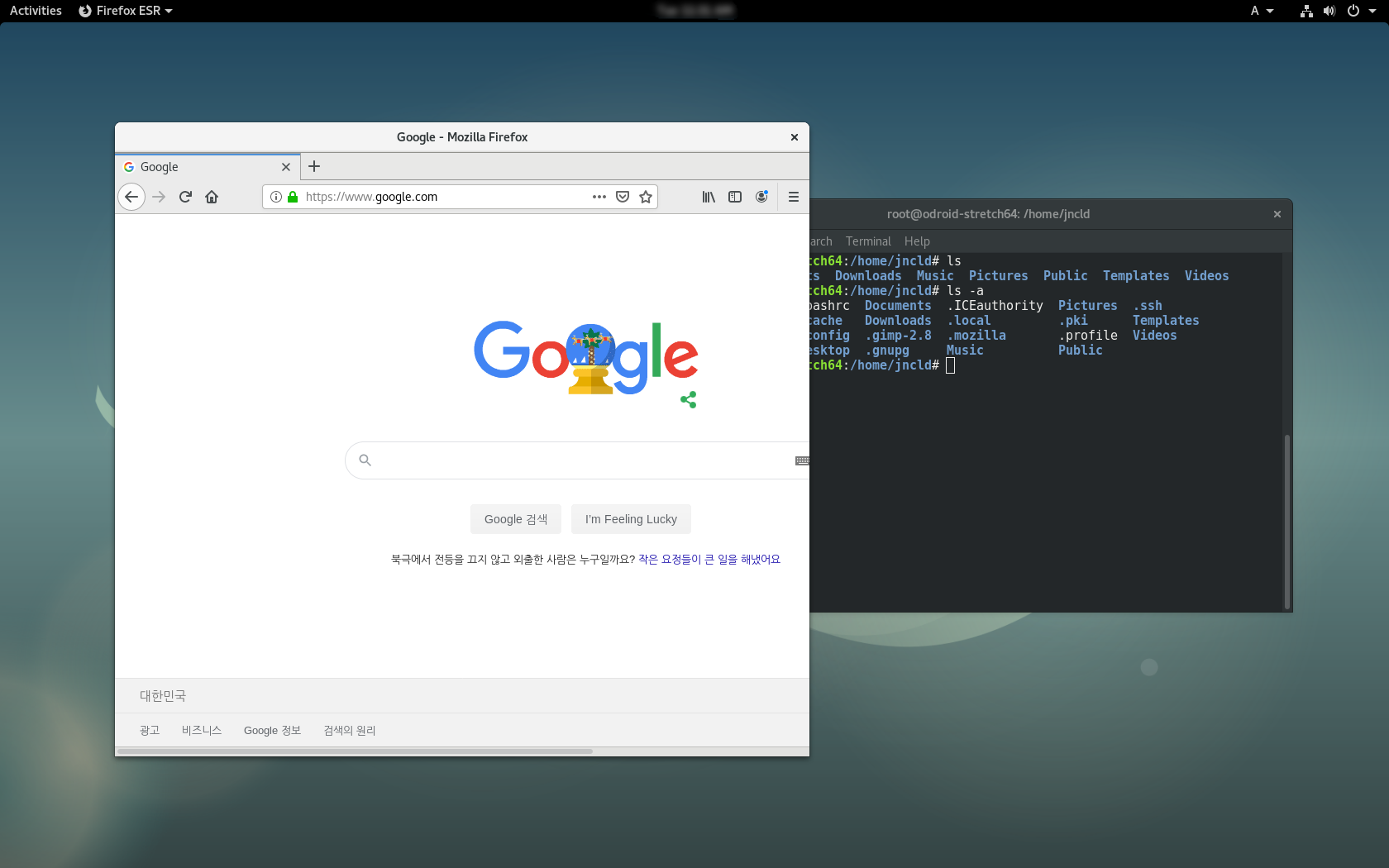Select the Google tab
This screenshot has width=1389, height=868.
(208, 166)
